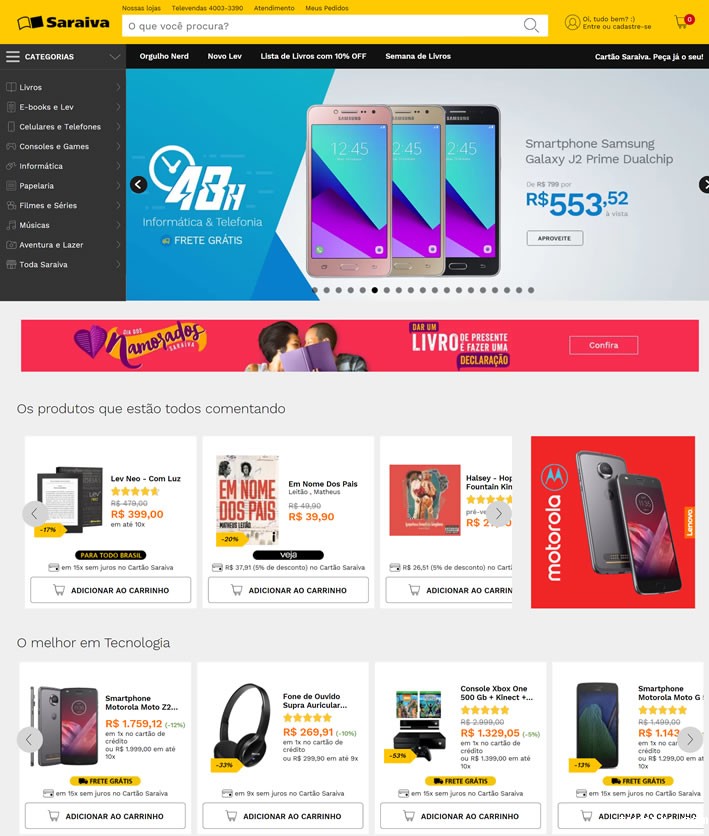Open Semana de Livros menu item
Image resolution: width=709 pixels, height=836 pixels.
click(418, 56)
